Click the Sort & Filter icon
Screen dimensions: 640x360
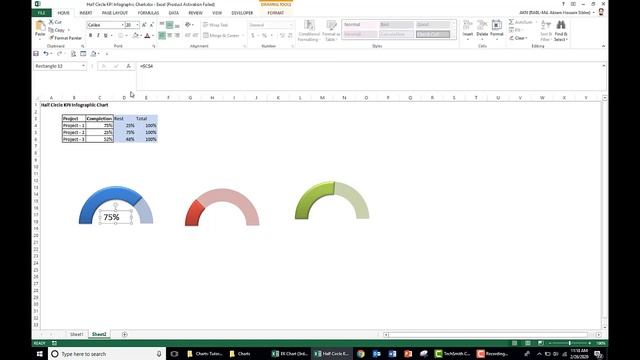[x=546, y=25]
